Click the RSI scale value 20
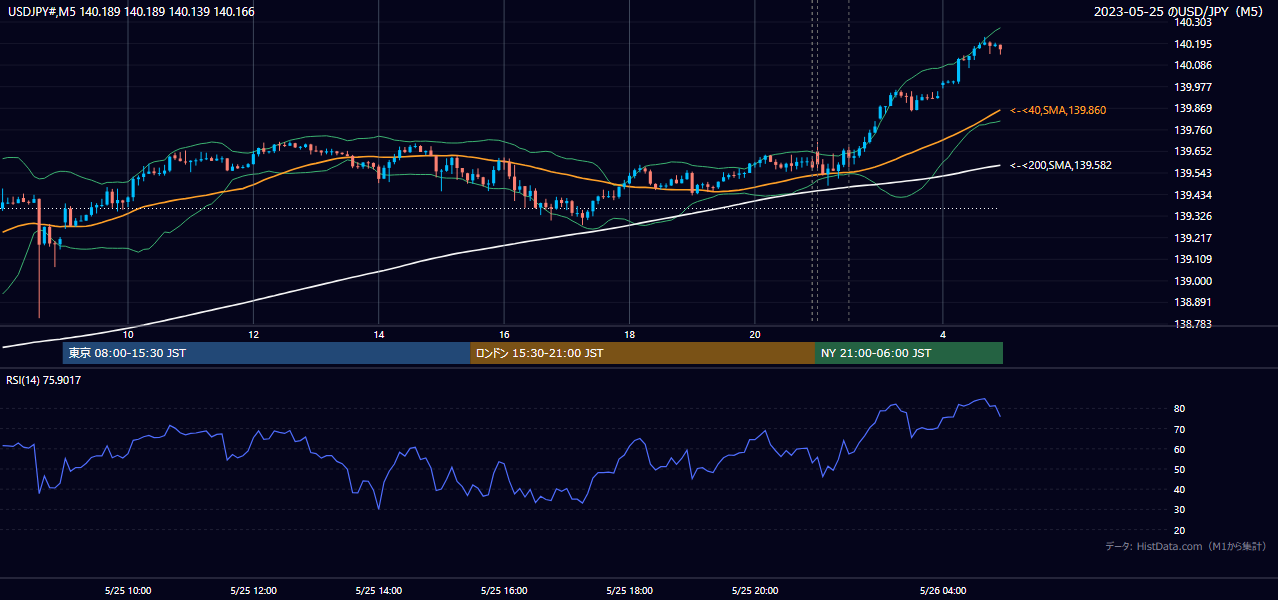1278x600 pixels. [1179, 531]
